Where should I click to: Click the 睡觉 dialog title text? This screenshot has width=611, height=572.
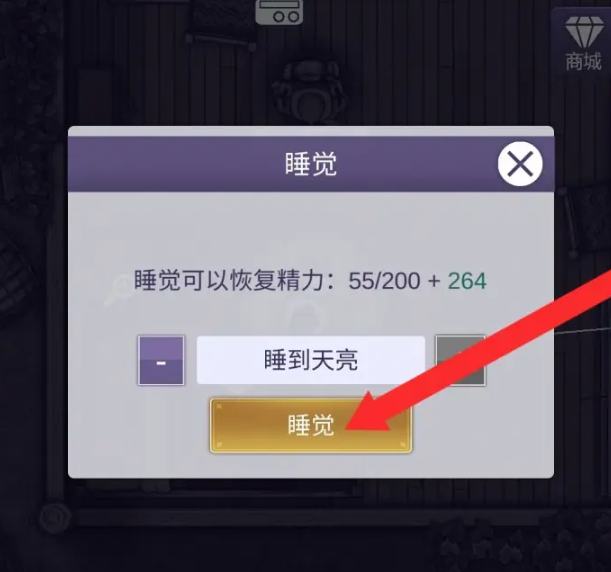(x=311, y=164)
